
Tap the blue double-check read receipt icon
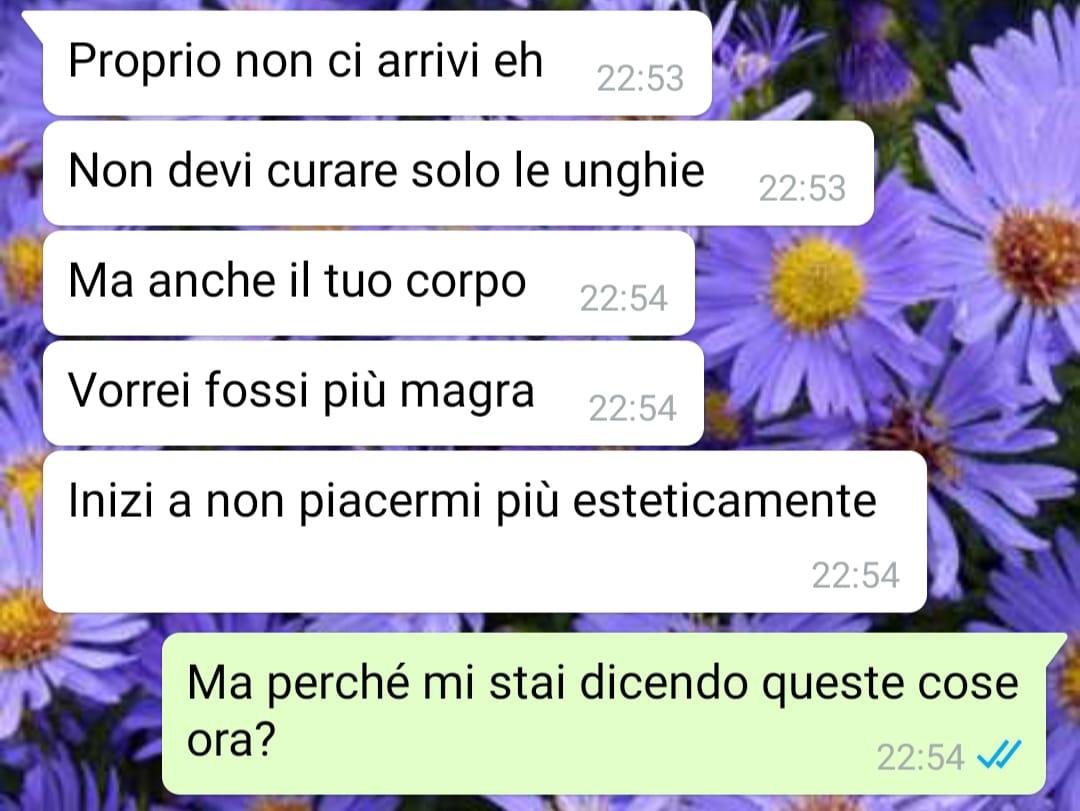tap(999, 755)
